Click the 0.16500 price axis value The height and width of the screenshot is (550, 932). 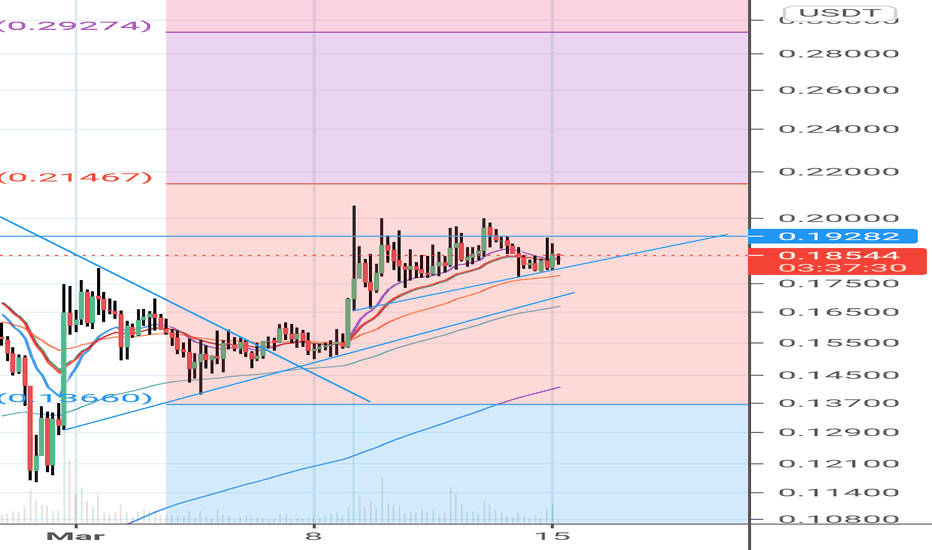coord(839,312)
